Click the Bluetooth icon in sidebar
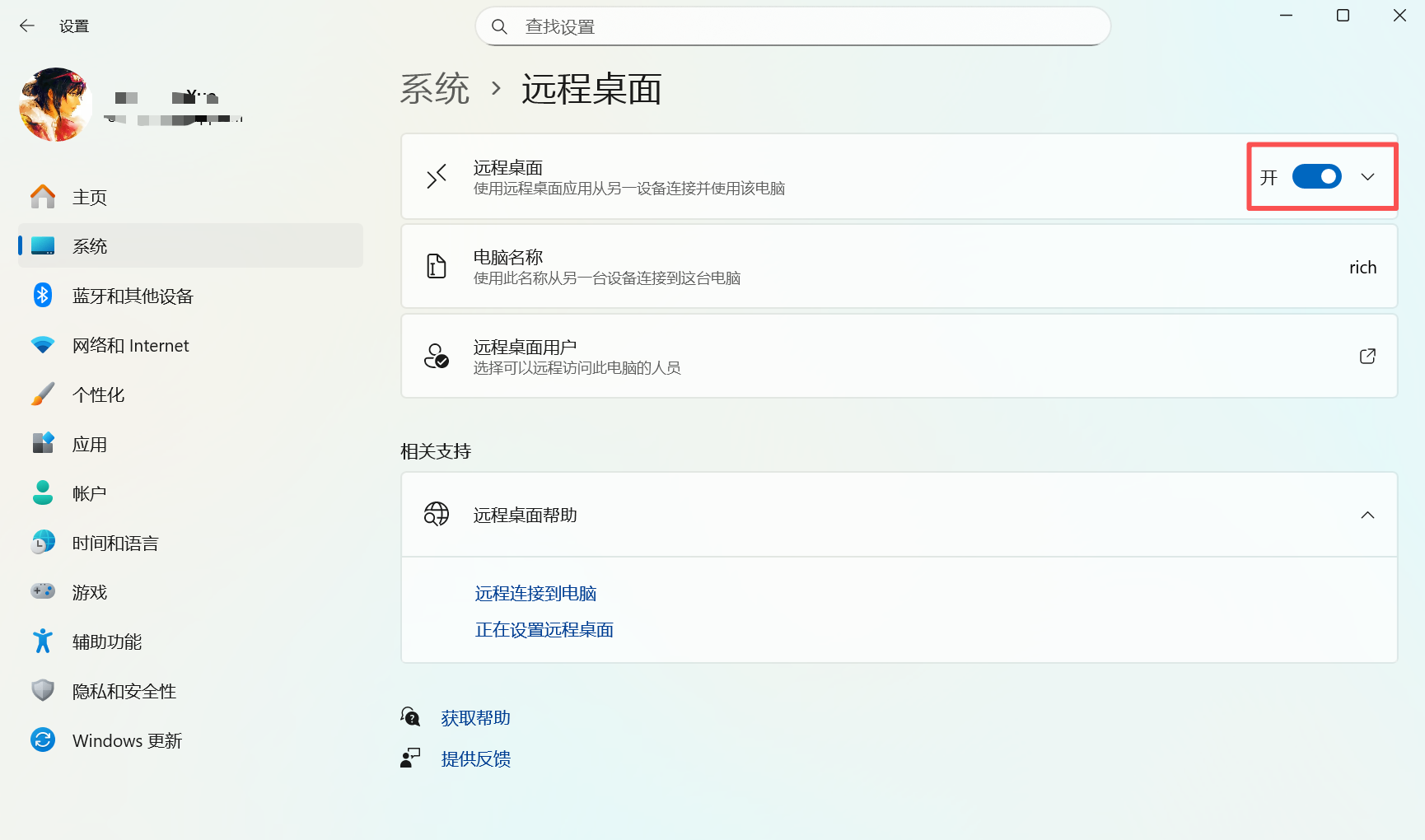 click(x=43, y=296)
